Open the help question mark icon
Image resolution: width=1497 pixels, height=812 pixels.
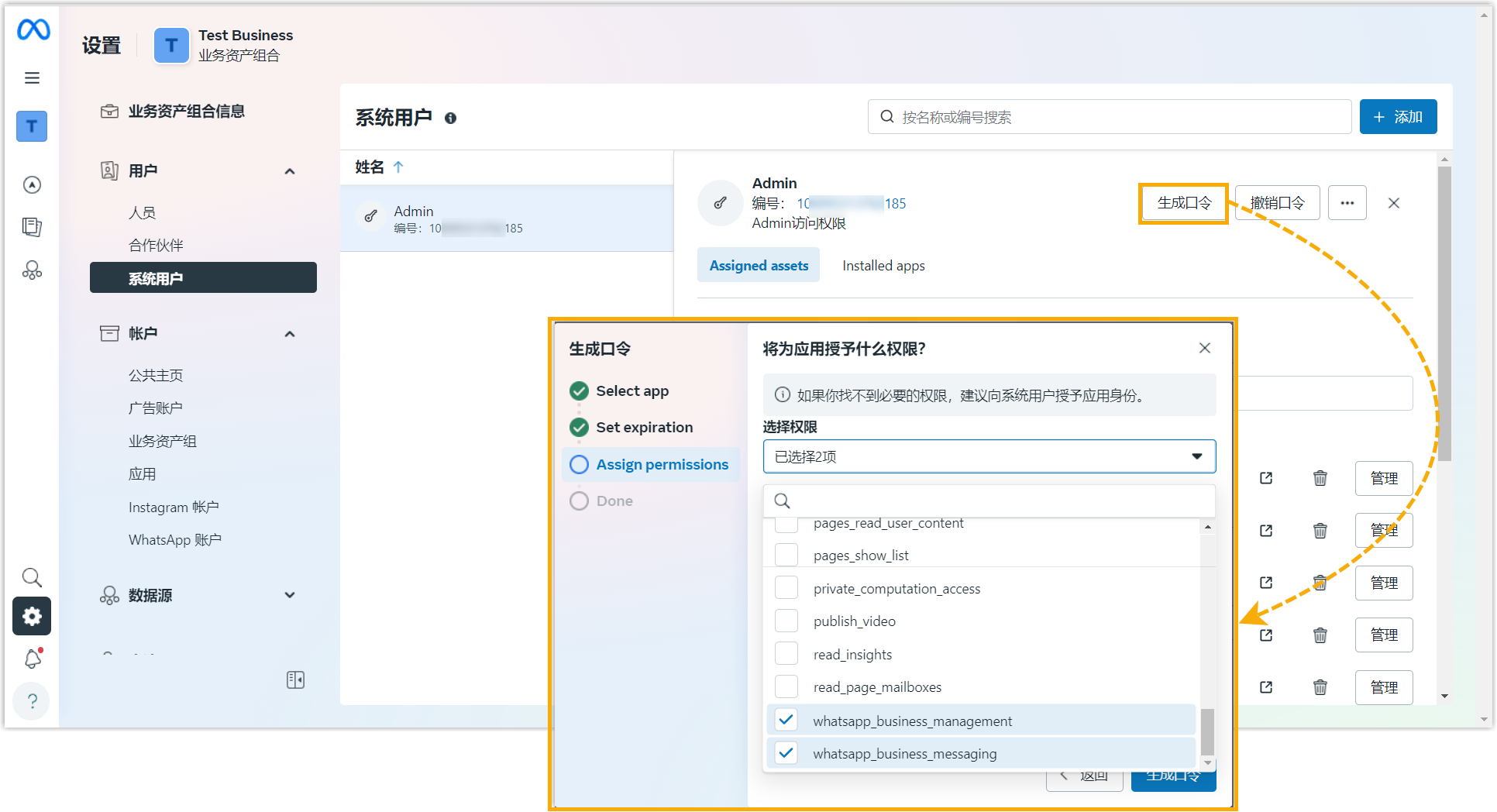[x=32, y=701]
